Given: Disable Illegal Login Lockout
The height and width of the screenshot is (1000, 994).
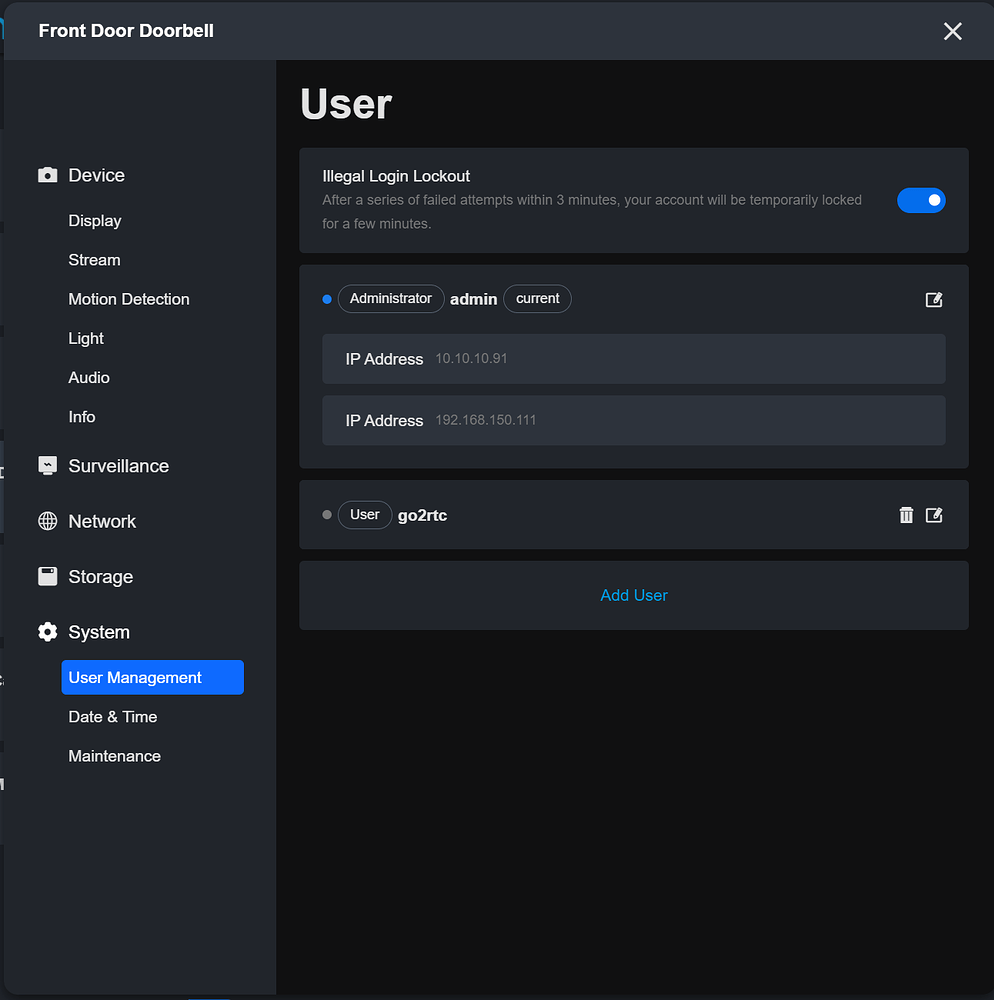Looking at the screenshot, I should 921,200.
